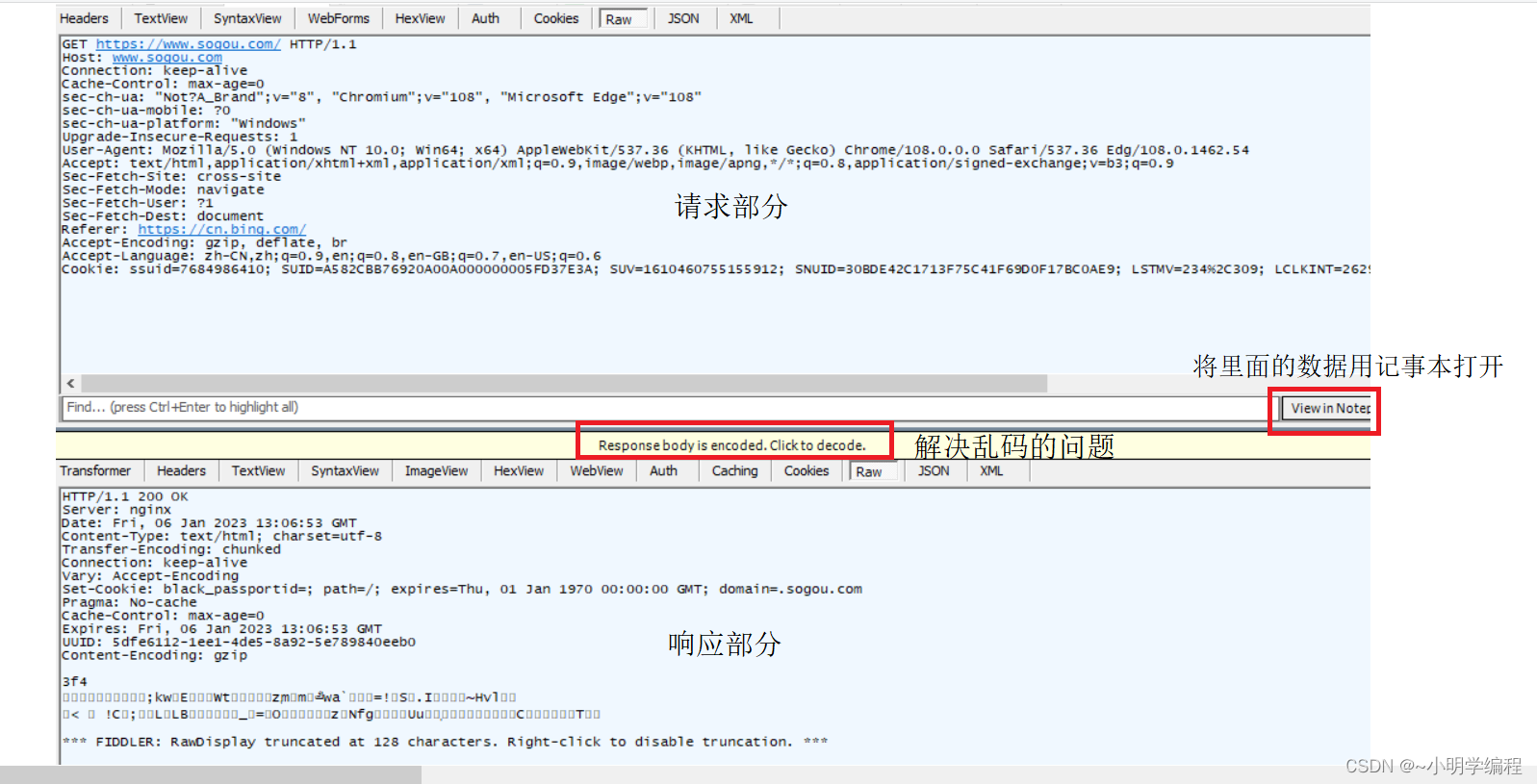Open response ImageView tab

tap(436, 471)
